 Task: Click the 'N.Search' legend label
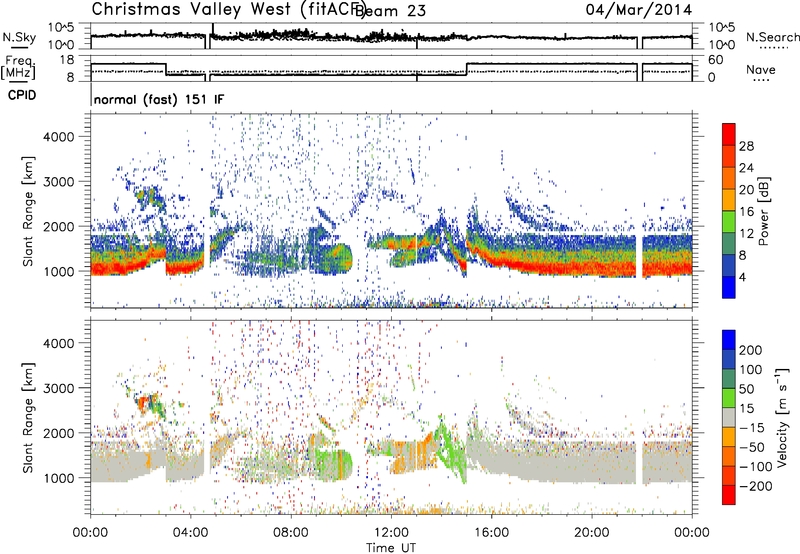pyautogui.click(x=772, y=37)
